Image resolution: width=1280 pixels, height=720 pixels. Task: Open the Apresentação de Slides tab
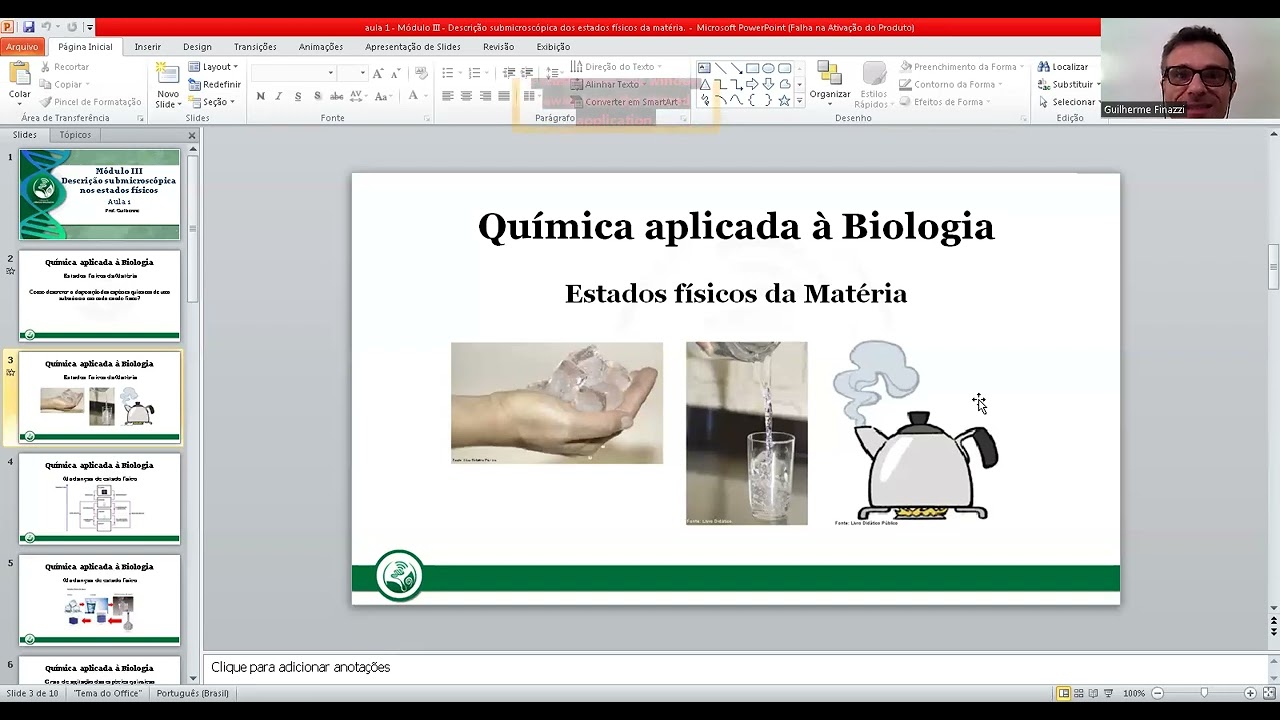pyautogui.click(x=413, y=46)
